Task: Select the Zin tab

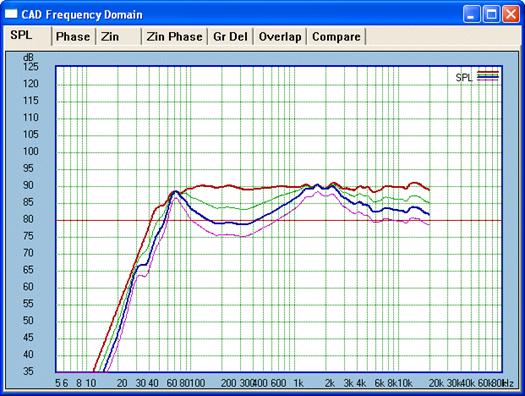Action: click(119, 36)
